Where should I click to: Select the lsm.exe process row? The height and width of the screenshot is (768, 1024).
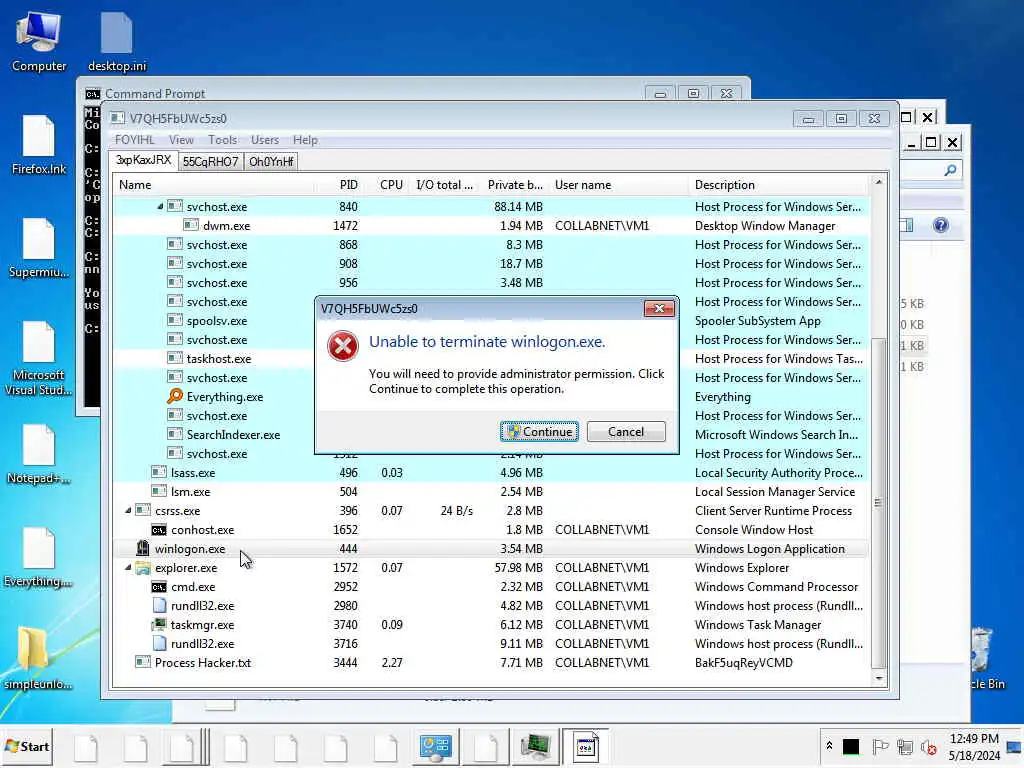[x=491, y=492]
